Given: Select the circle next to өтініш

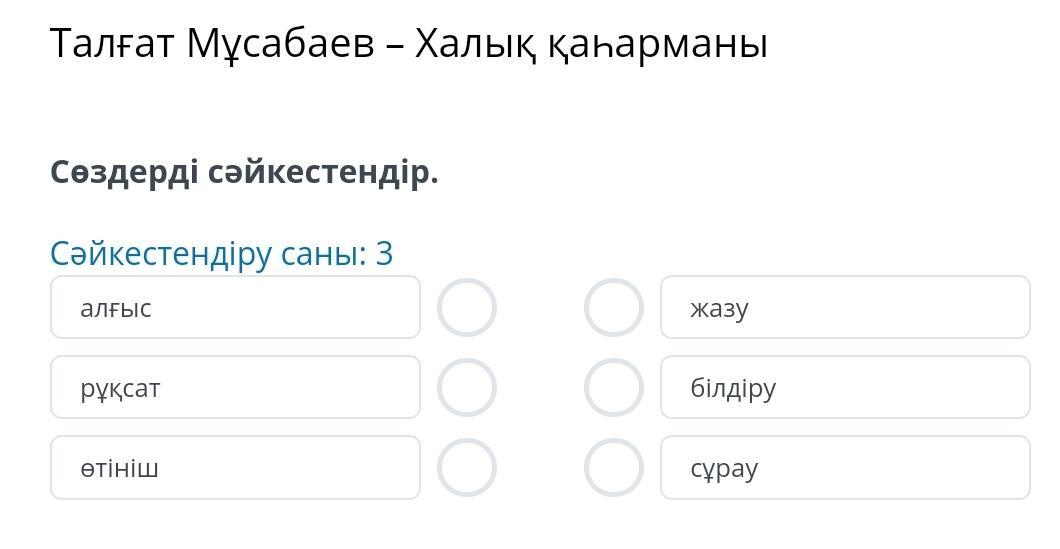Looking at the screenshot, I should point(467,468).
